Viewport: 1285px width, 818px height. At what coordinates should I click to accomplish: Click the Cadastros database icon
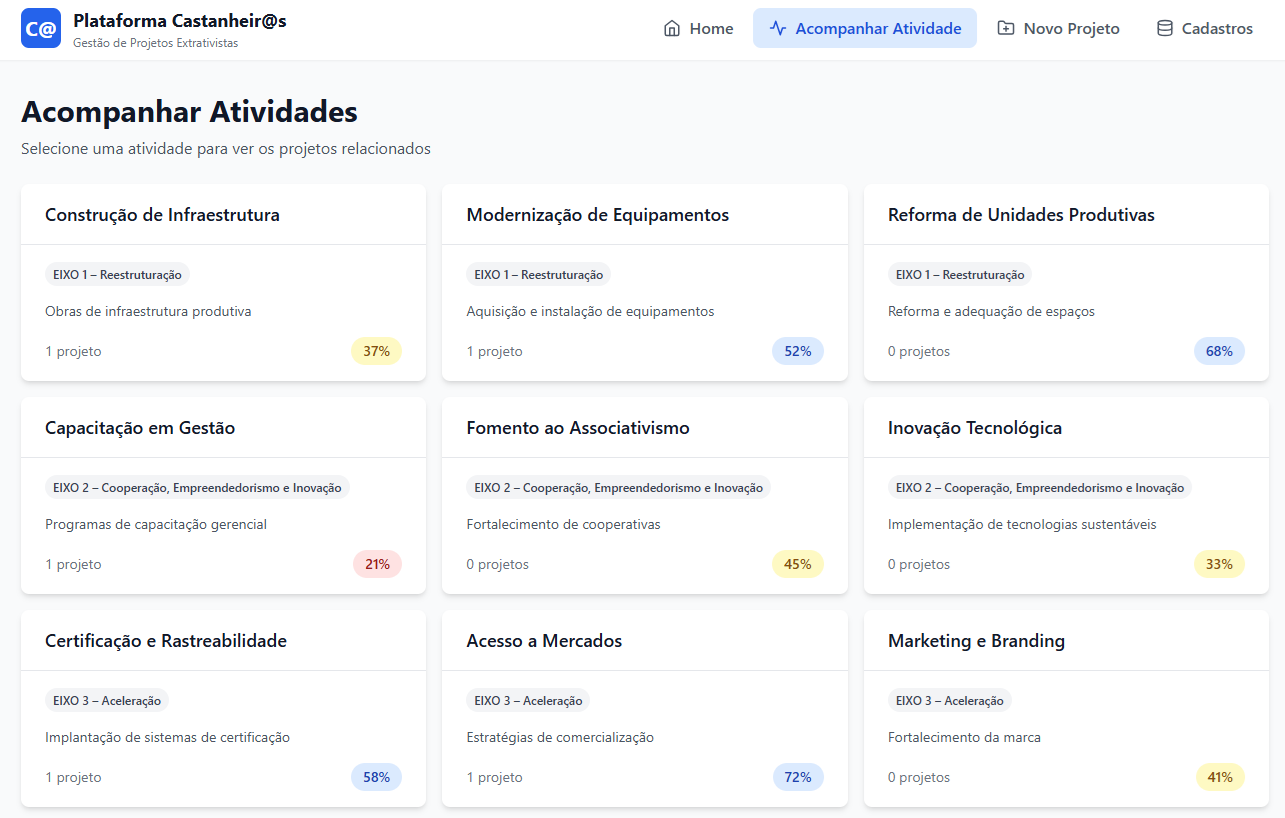(x=1164, y=28)
